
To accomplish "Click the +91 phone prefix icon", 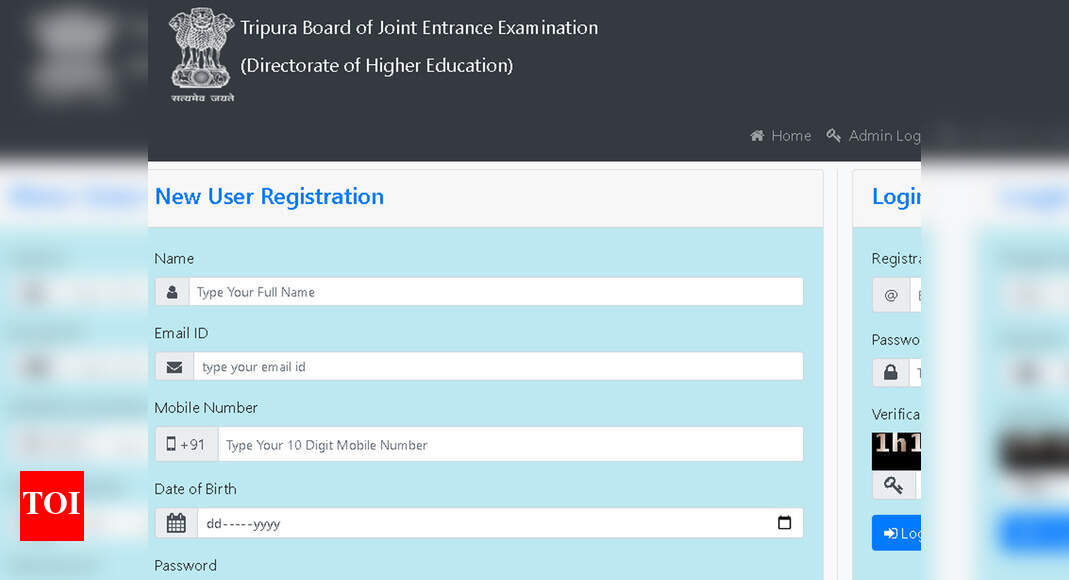I will tap(186, 444).
